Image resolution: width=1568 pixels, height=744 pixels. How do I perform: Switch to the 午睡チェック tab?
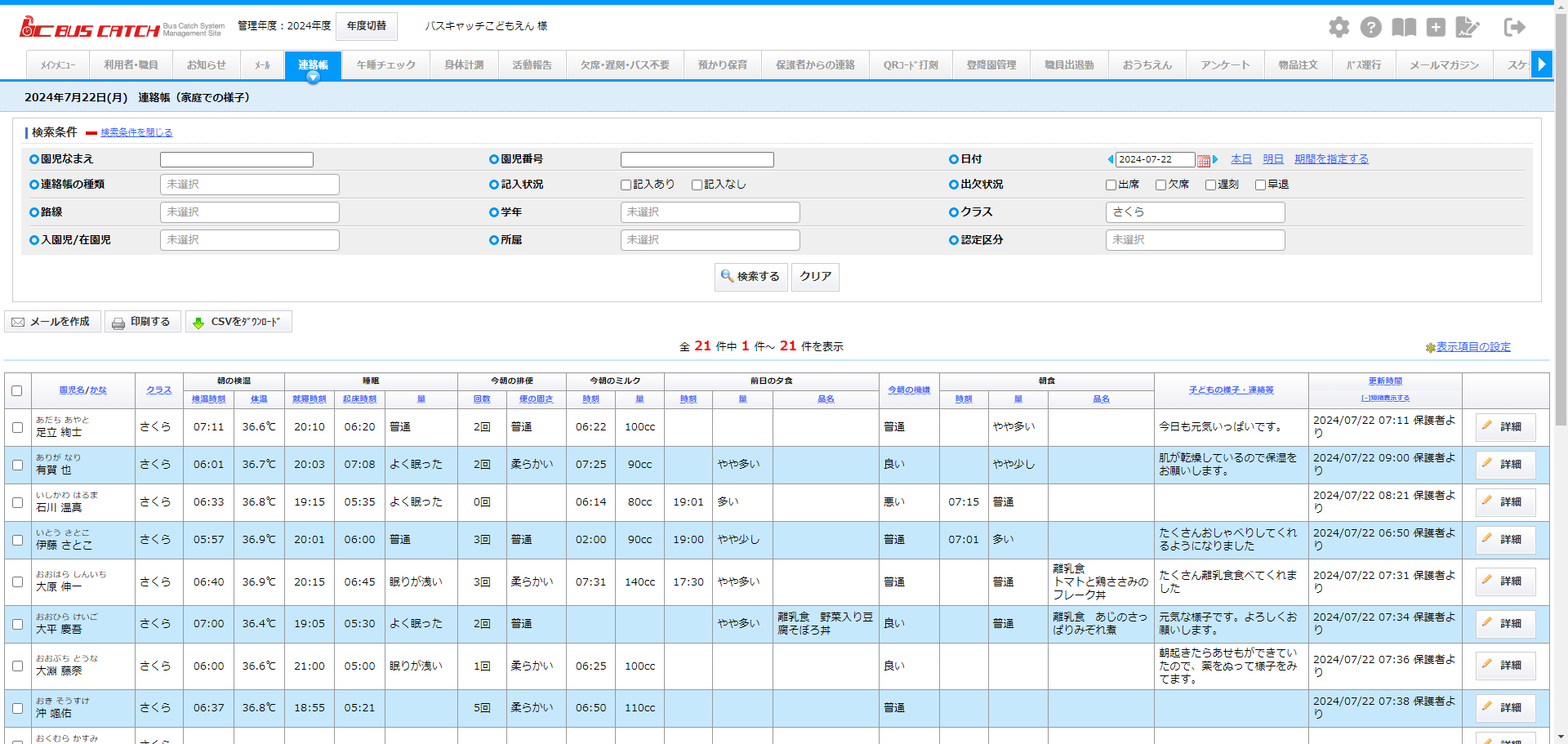(x=385, y=65)
